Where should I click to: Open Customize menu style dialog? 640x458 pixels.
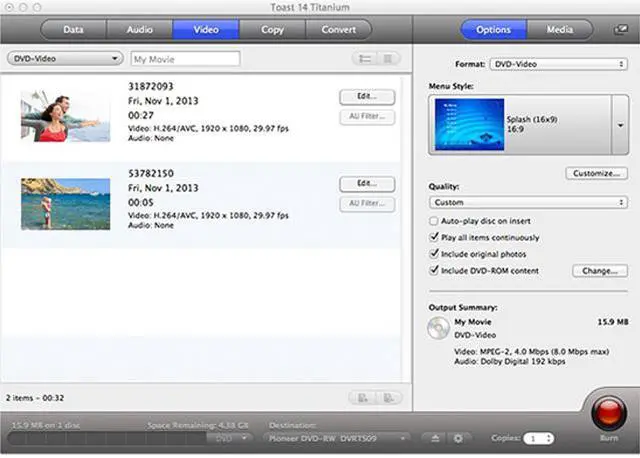[596, 173]
